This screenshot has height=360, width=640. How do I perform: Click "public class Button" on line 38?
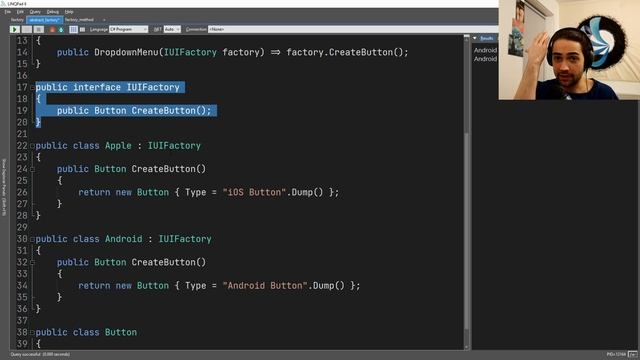coord(86,332)
